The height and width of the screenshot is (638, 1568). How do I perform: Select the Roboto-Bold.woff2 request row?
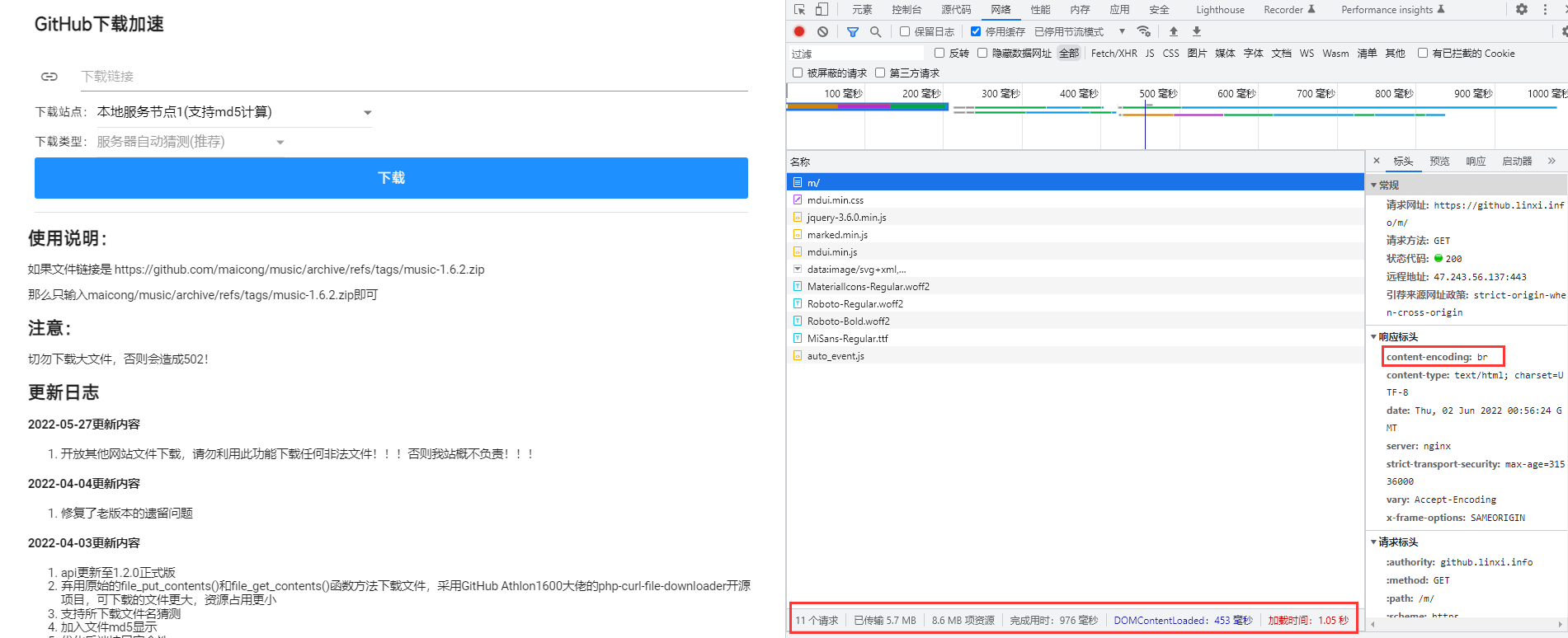coord(1076,321)
